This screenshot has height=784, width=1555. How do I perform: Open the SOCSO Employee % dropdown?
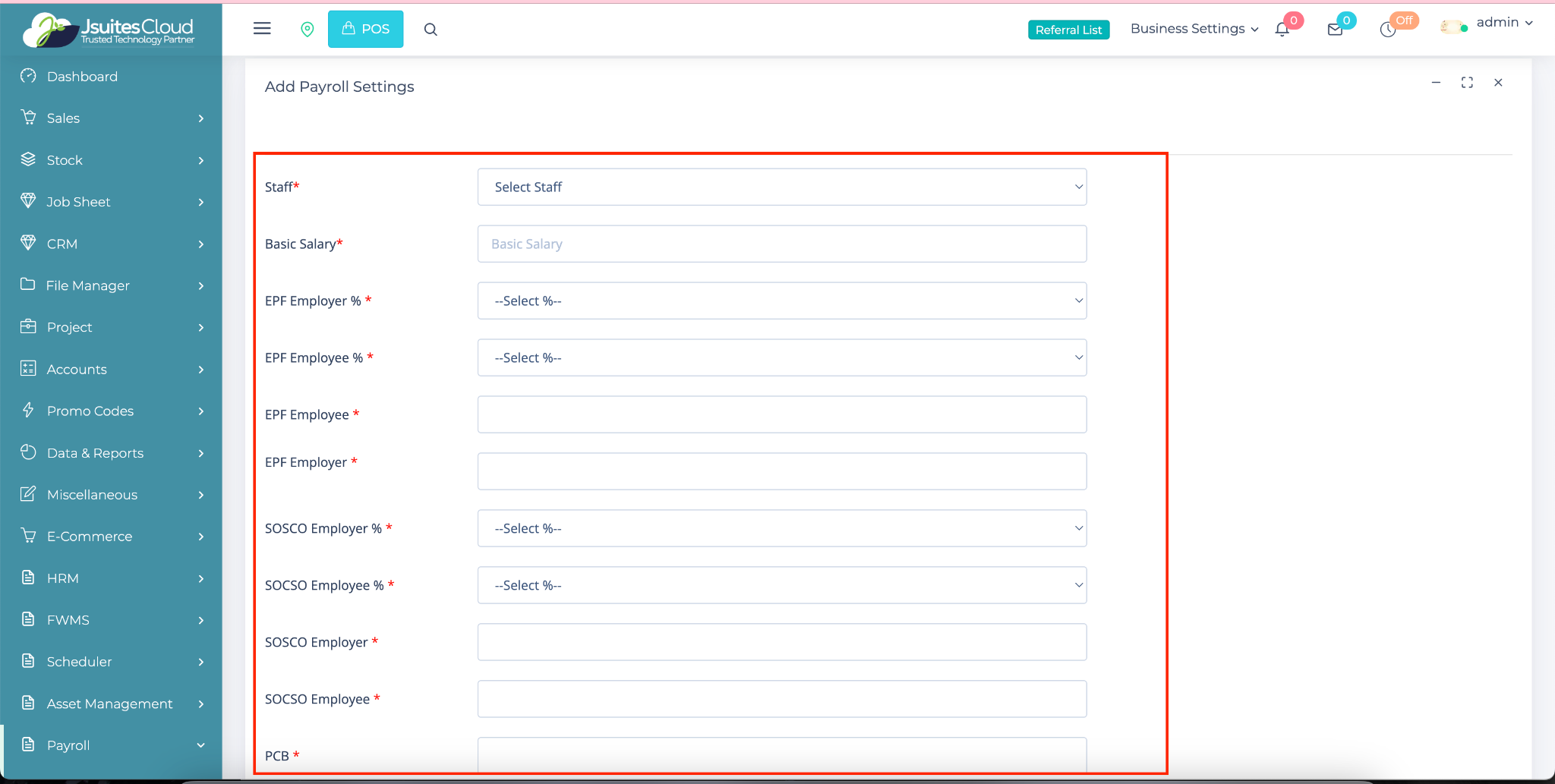click(781, 585)
